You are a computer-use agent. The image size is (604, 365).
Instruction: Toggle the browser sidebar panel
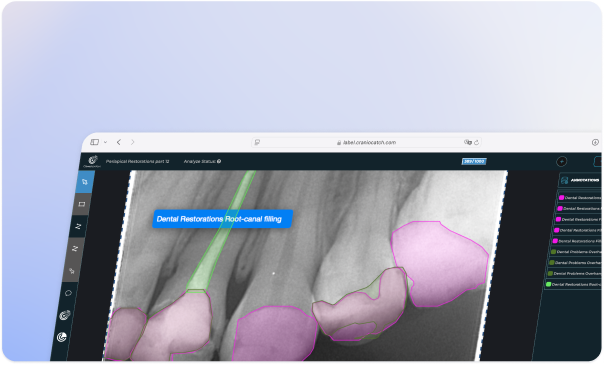(95, 142)
